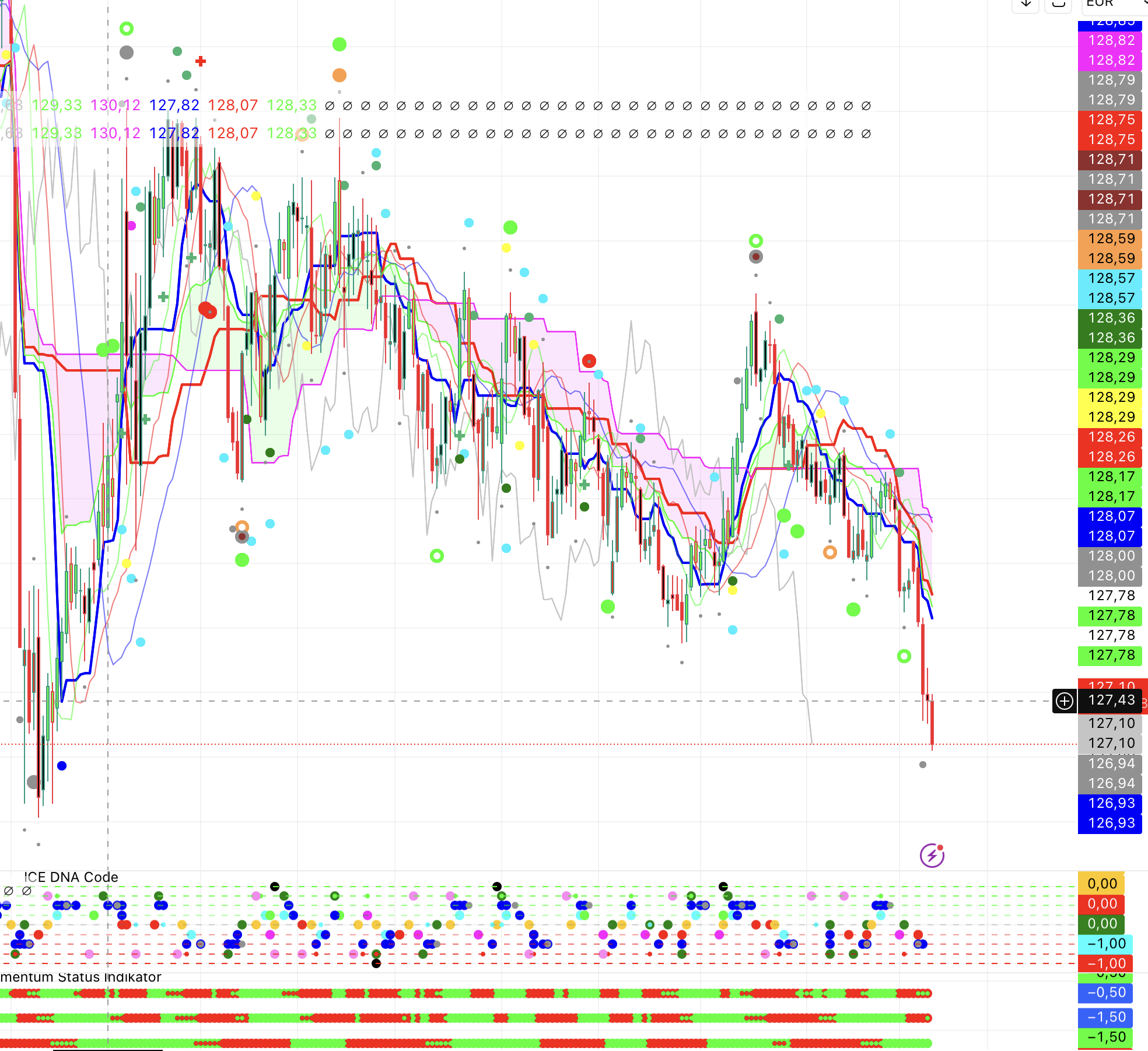Click the orange filled dot at the chart top
Screen dimensions: 1148x1051
[x=339, y=75]
